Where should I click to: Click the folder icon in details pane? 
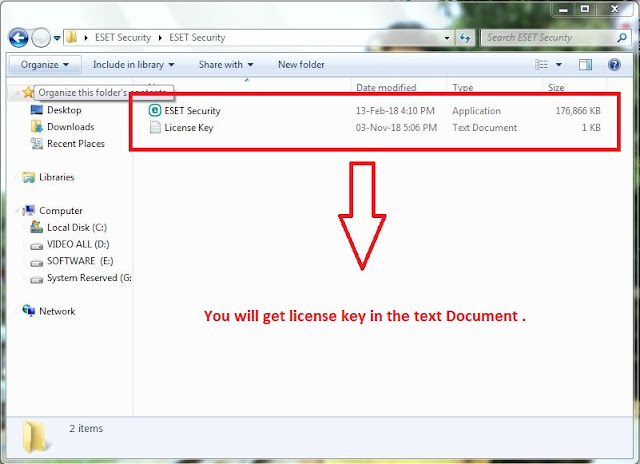click(x=37, y=437)
